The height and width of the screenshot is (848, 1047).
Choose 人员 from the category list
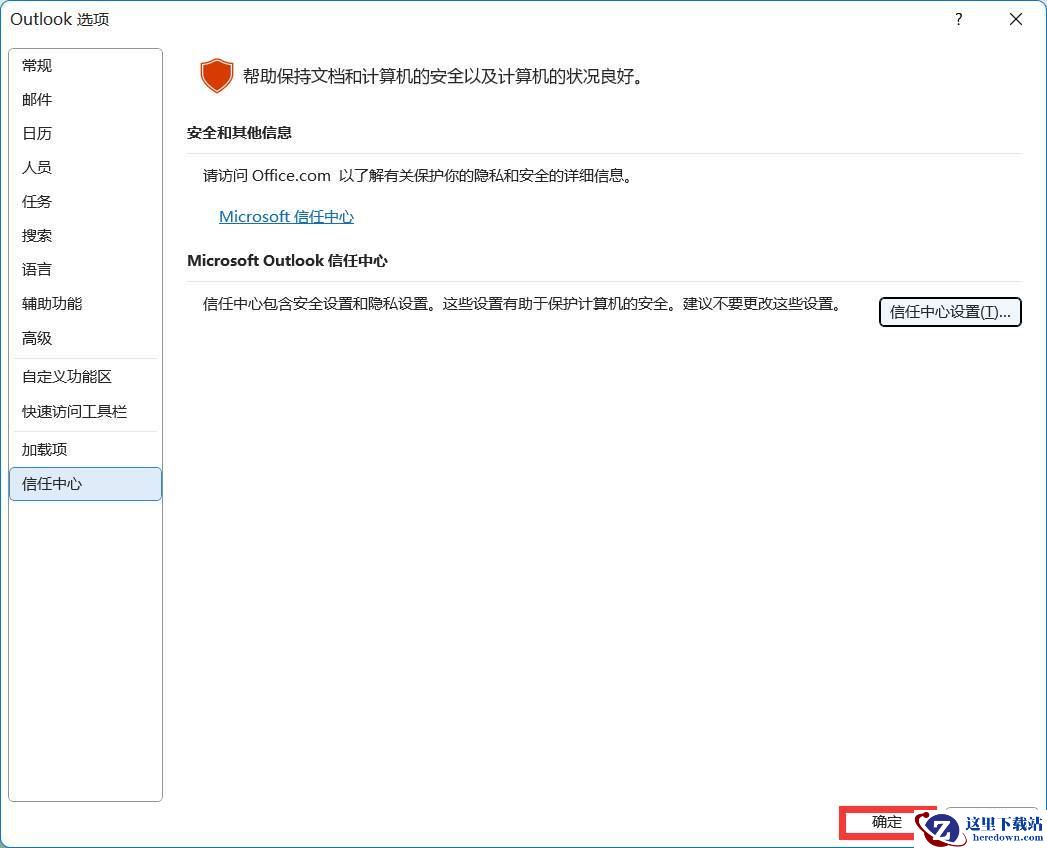(x=85, y=168)
